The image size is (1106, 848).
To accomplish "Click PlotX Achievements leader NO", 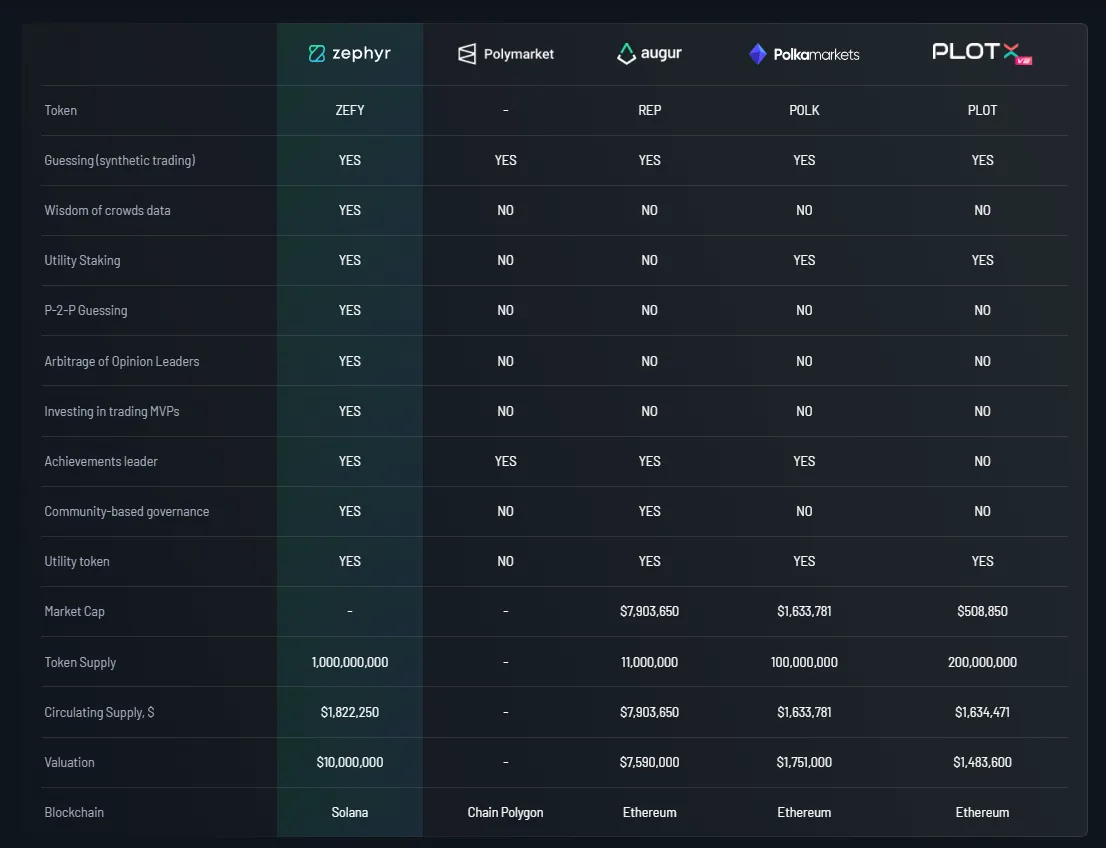I will 983,461.
